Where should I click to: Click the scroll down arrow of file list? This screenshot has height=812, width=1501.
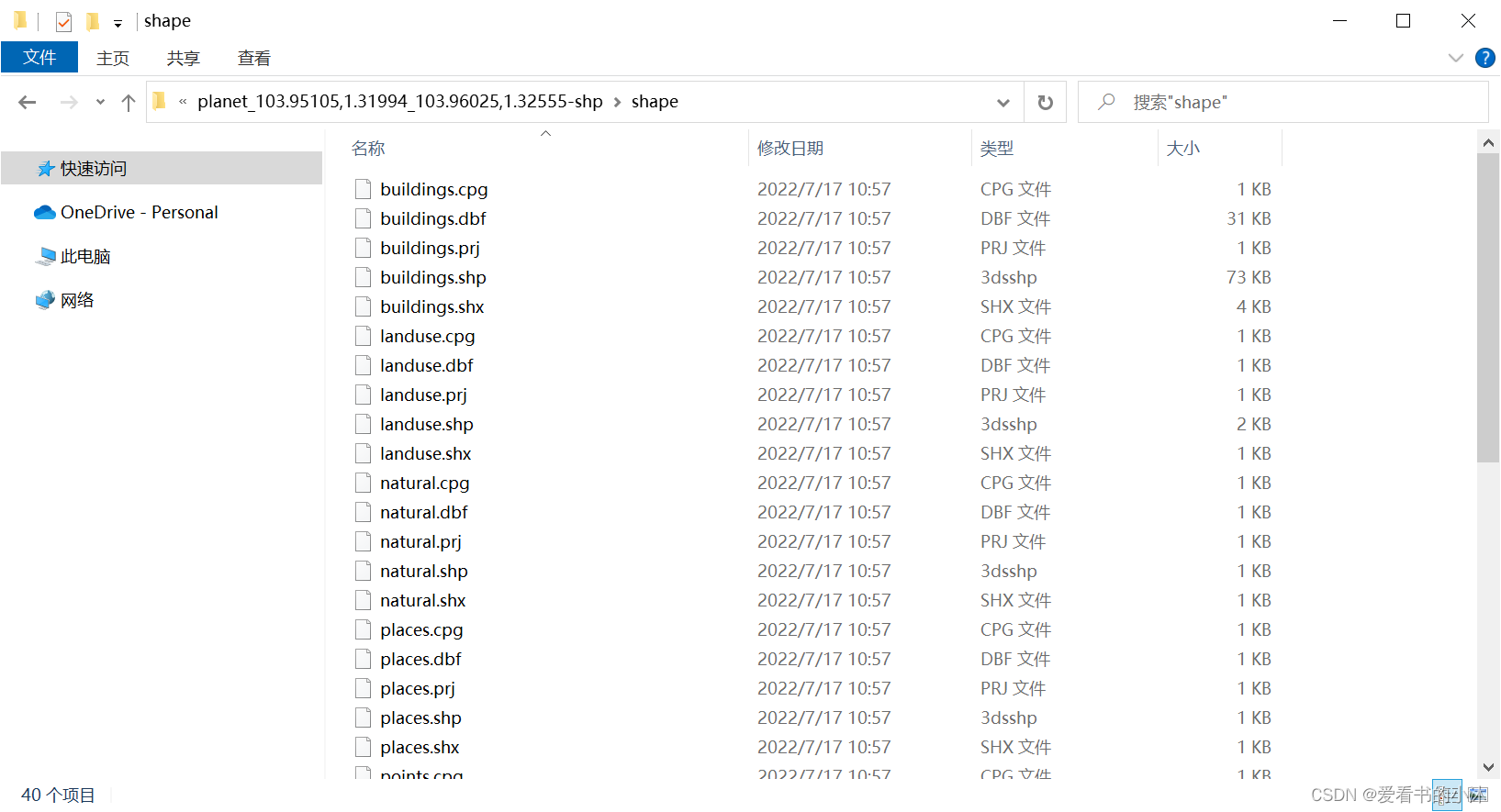(x=1488, y=767)
